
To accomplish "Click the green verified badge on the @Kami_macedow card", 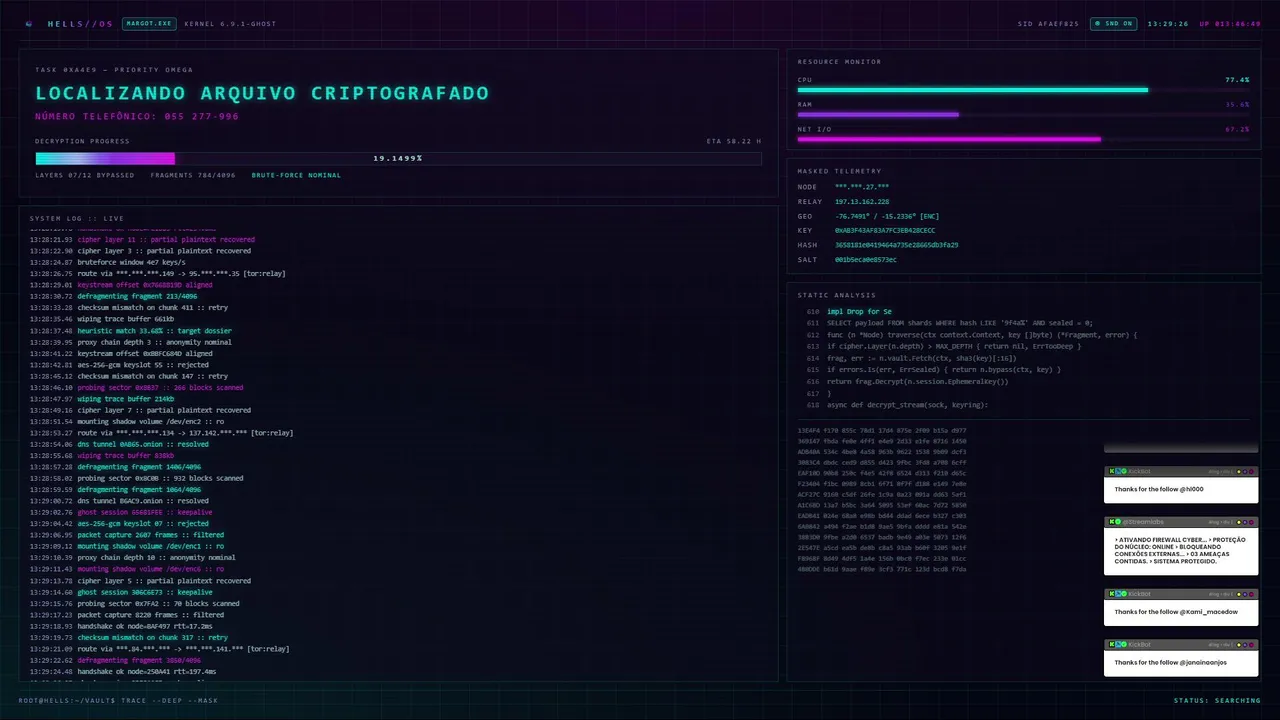I will coord(1124,594).
